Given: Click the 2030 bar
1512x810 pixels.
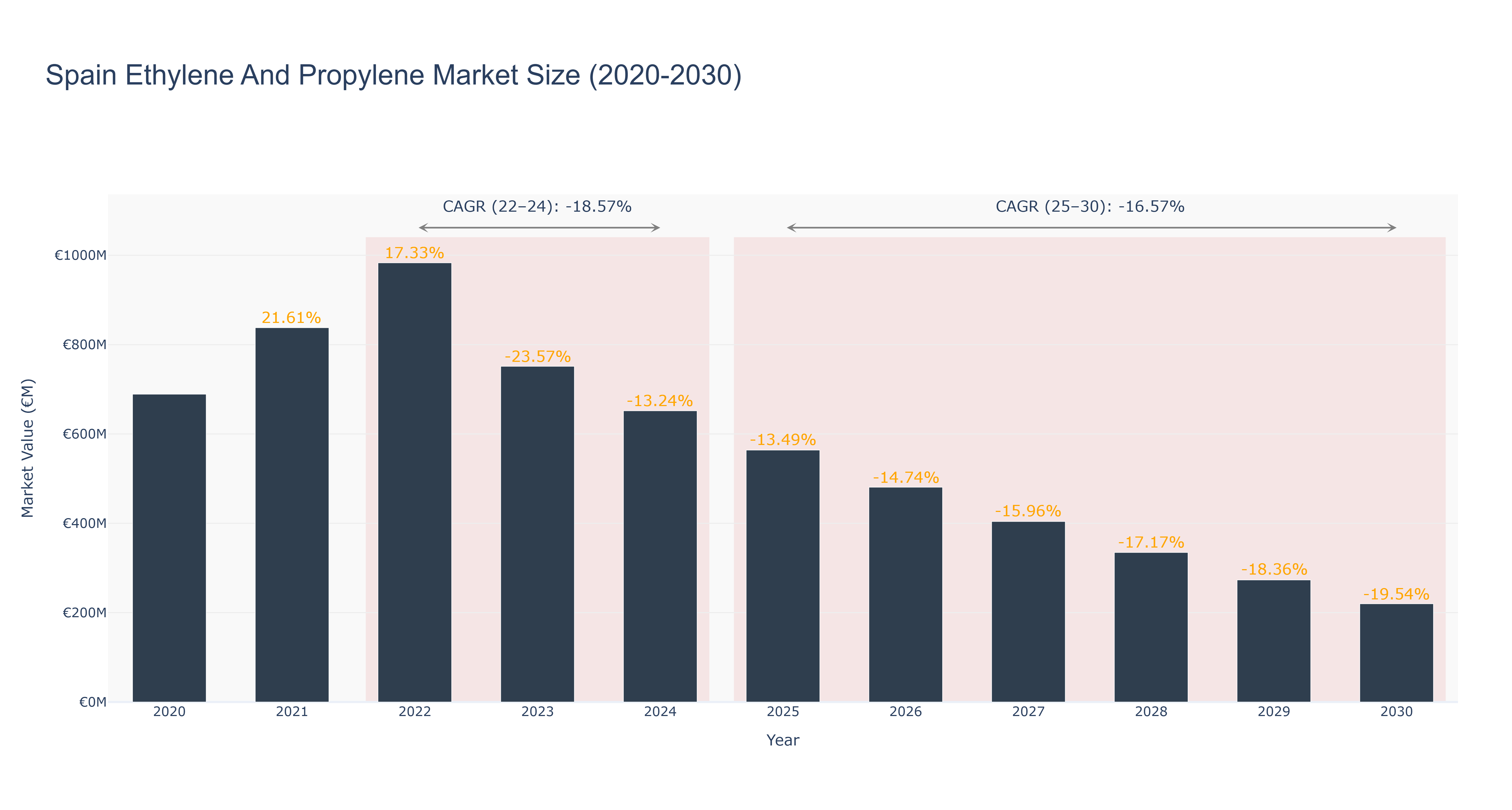Looking at the screenshot, I should coord(1396,653).
